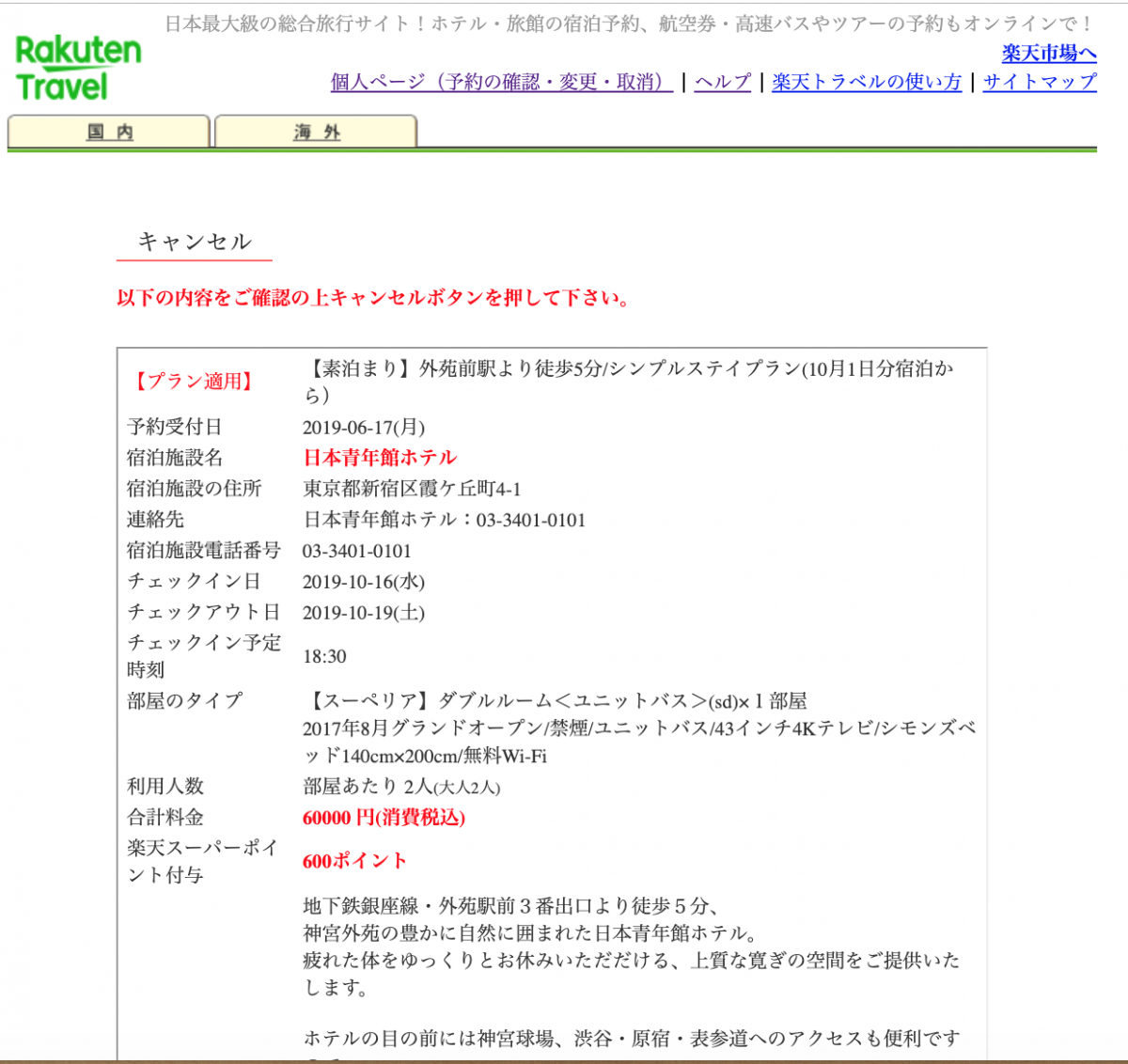Viewport: 1128px width, 1064px height.
Task: Click guest count 部屋あたり 2人
Action: (401, 787)
